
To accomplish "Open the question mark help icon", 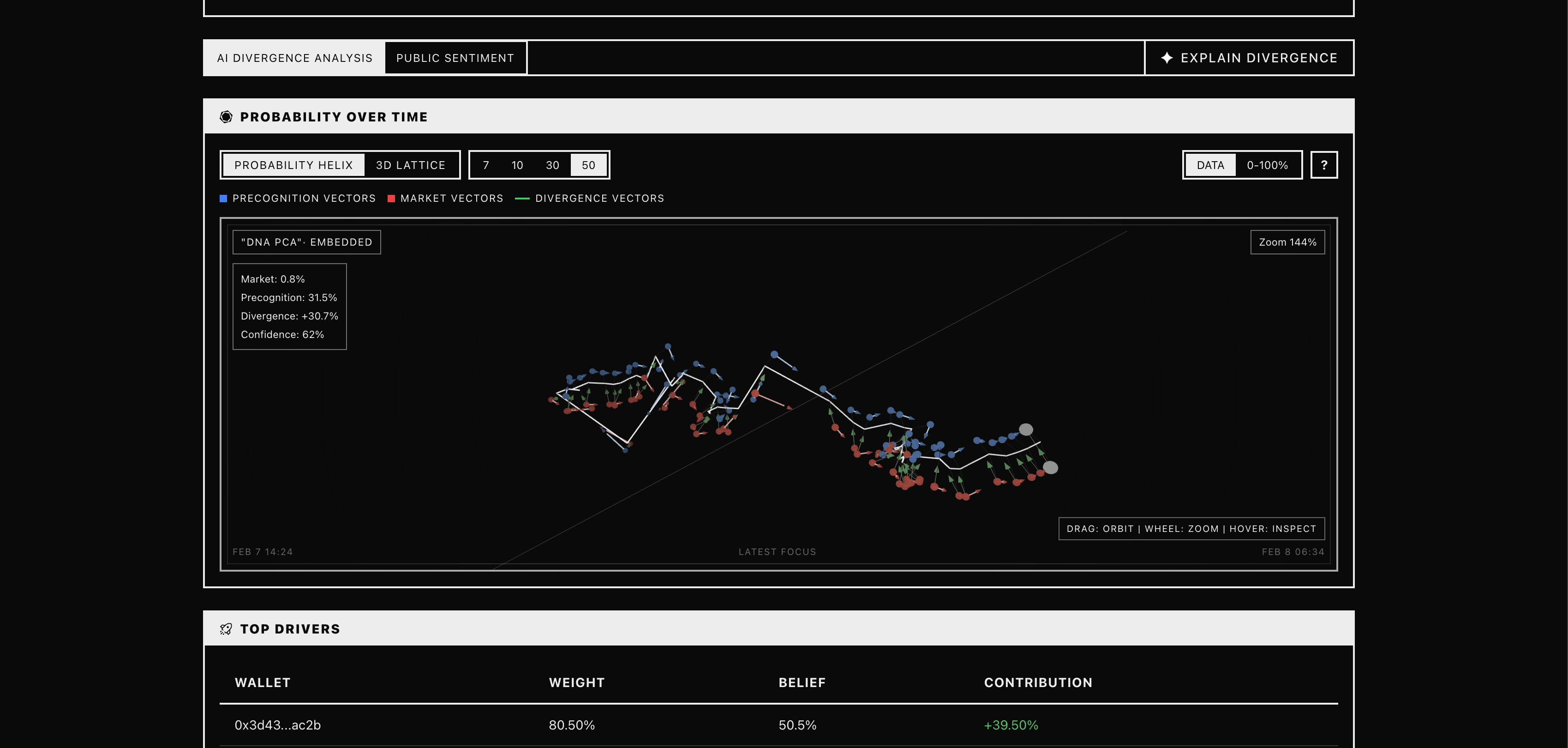I will [x=1324, y=164].
